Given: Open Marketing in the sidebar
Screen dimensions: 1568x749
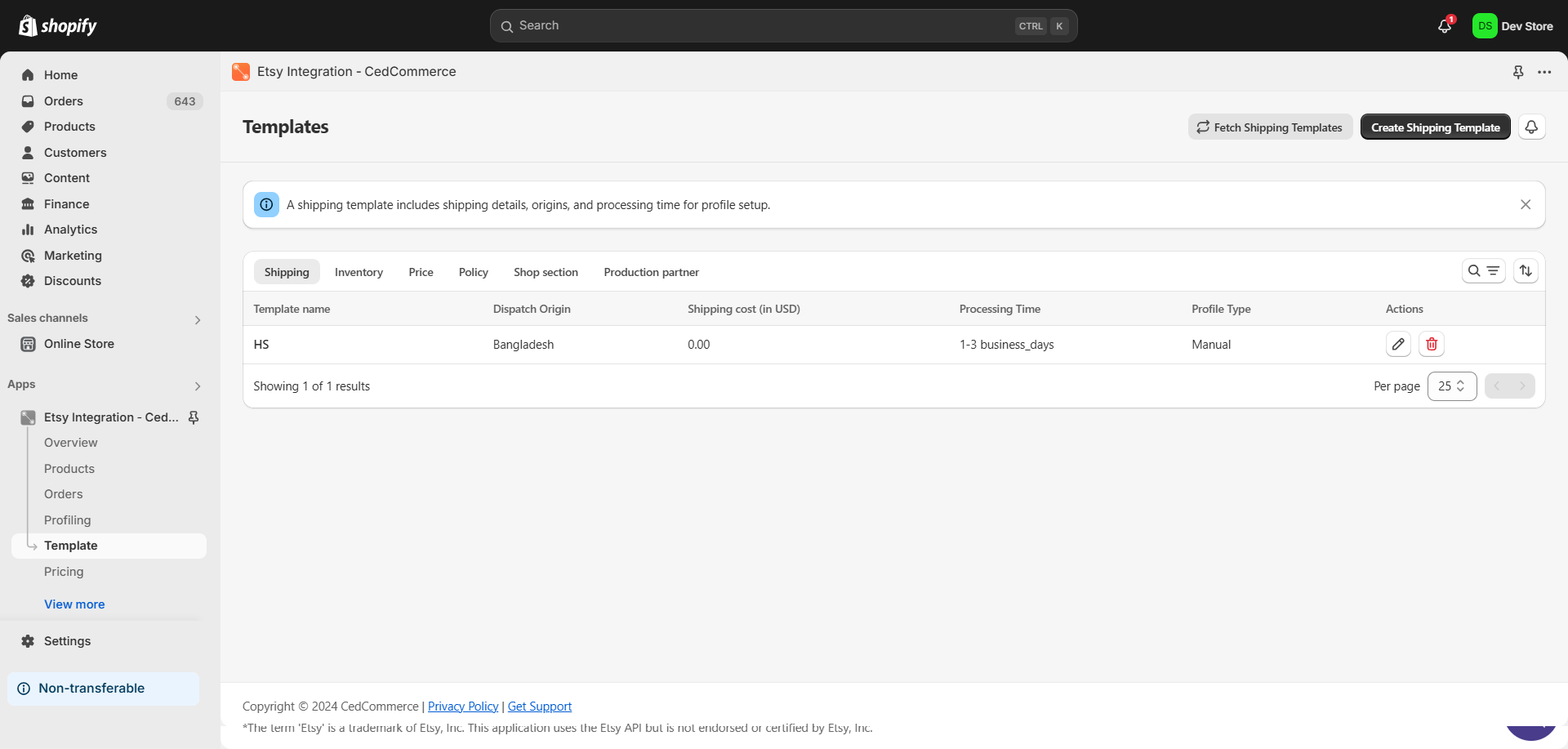Looking at the screenshot, I should point(73,256).
